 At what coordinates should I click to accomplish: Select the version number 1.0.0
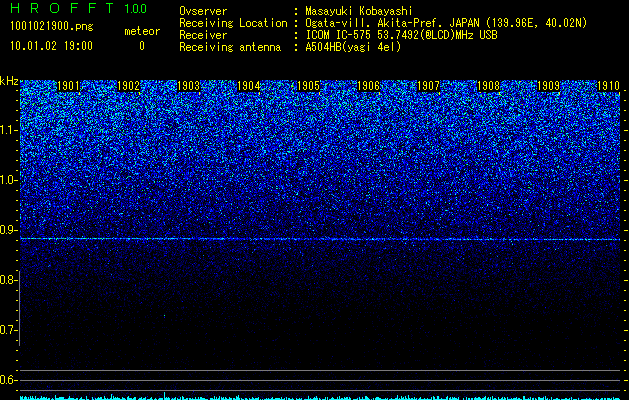click(135, 8)
